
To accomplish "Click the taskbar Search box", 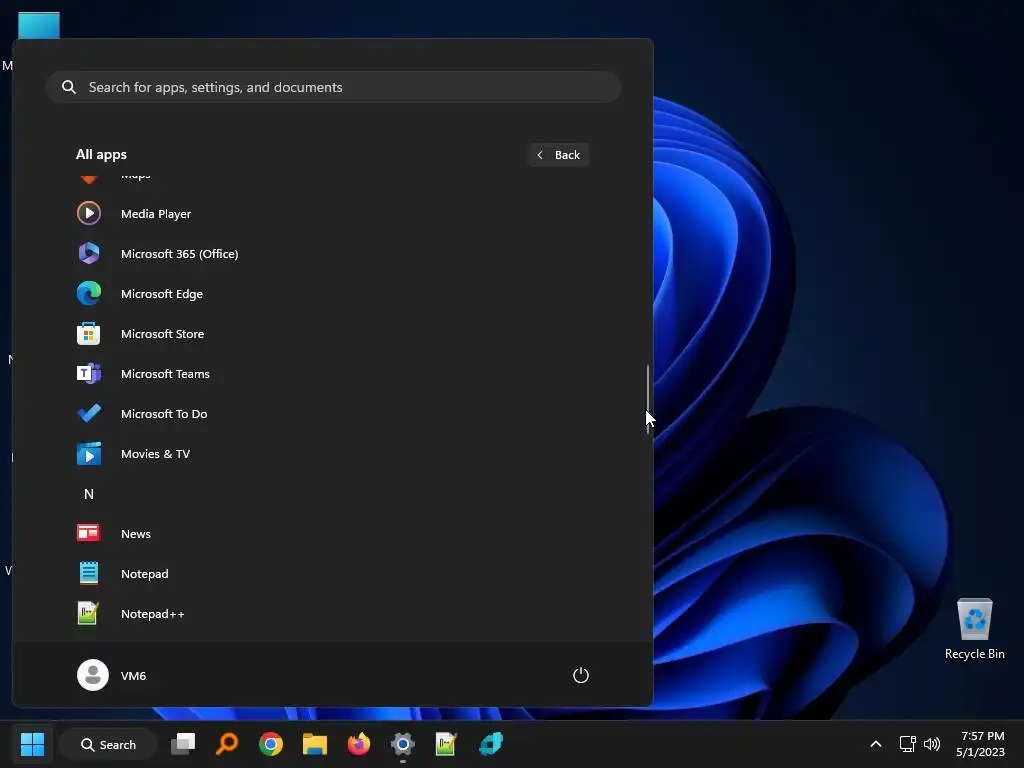I will pyautogui.click(x=108, y=744).
